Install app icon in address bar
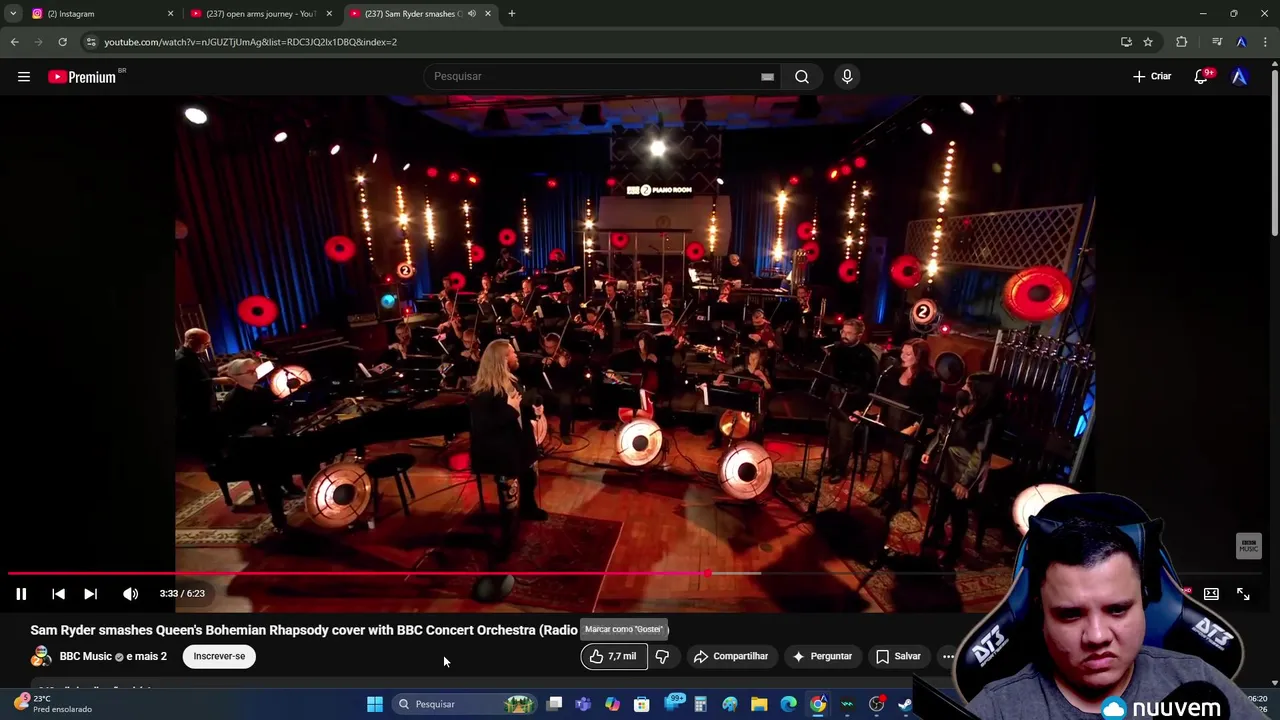Image resolution: width=1280 pixels, height=720 pixels. (1126, 42)
